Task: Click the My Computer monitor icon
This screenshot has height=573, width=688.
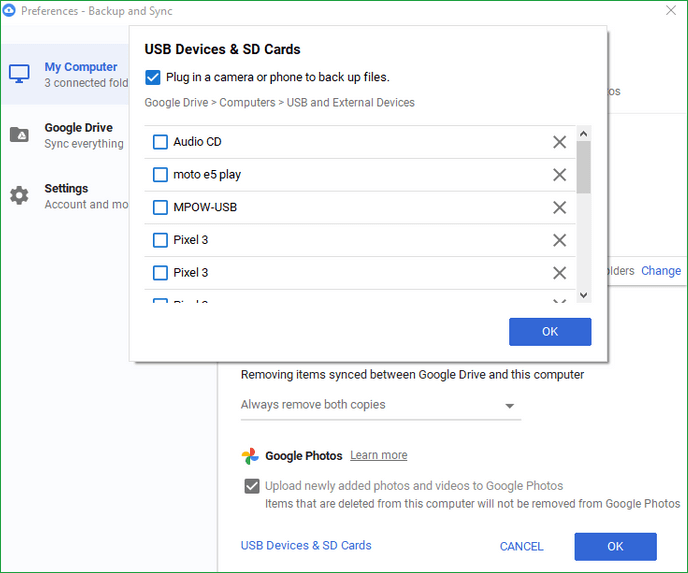Action: [19, 74]
